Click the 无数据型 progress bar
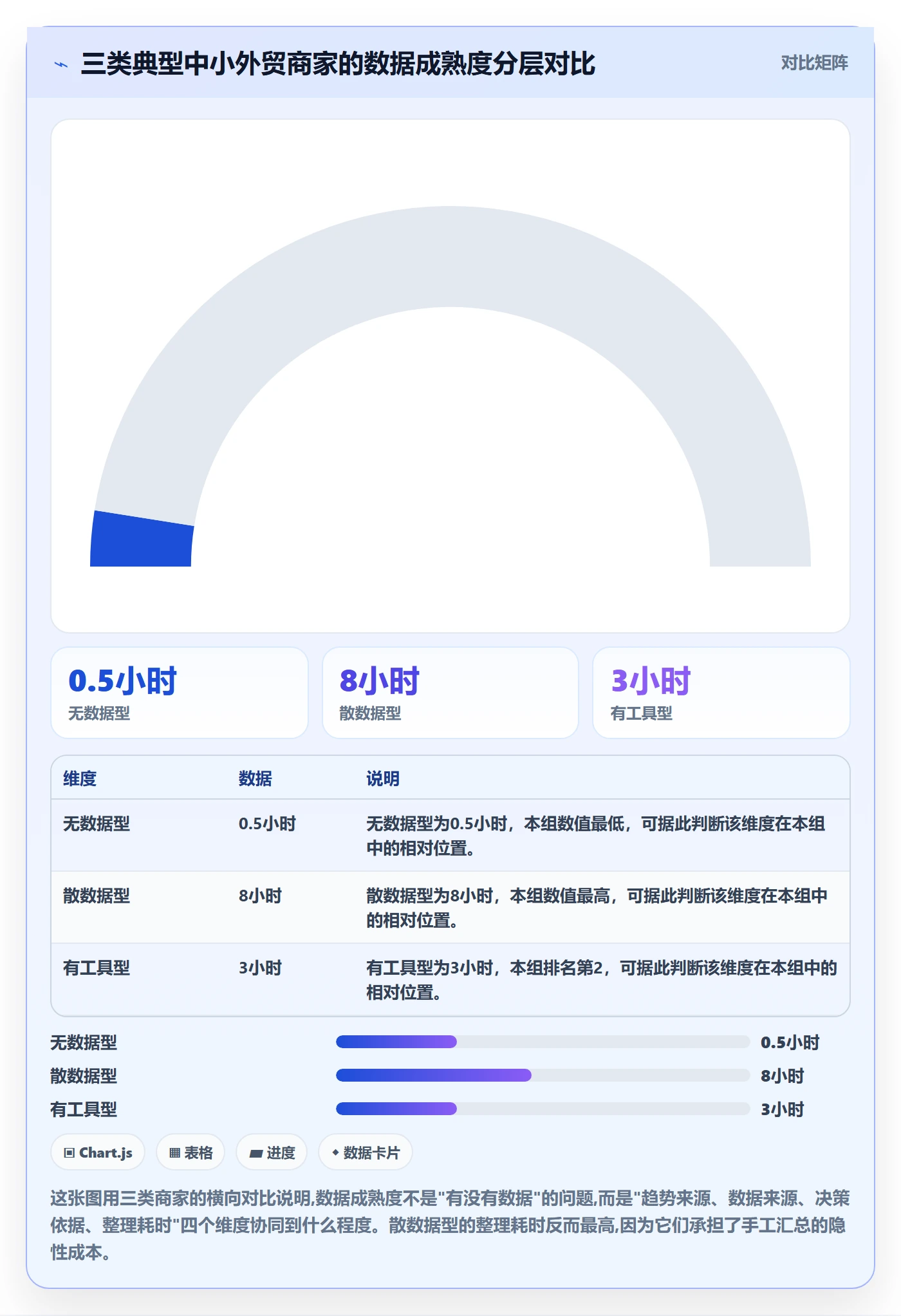The image size is (901, 1316). pyautogui.click(x=543, y=1042)
